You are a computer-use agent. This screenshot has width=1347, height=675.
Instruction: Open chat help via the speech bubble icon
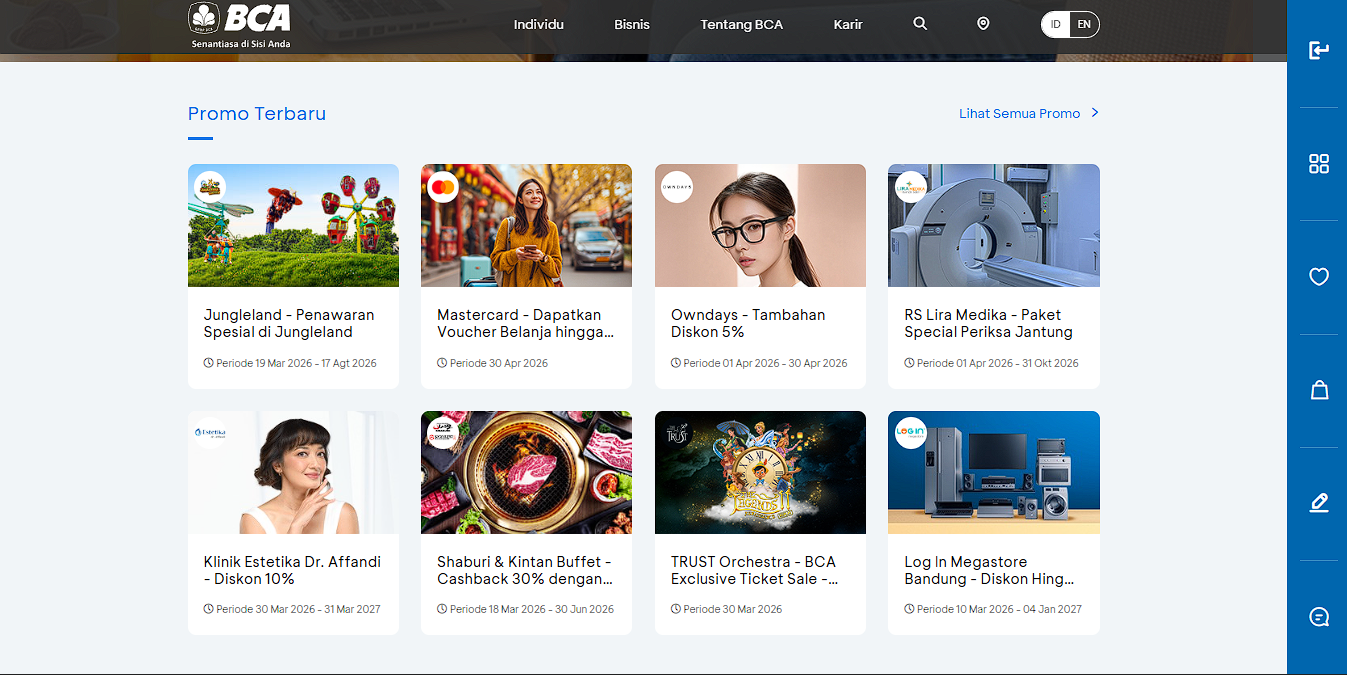tap(1318, 616)
